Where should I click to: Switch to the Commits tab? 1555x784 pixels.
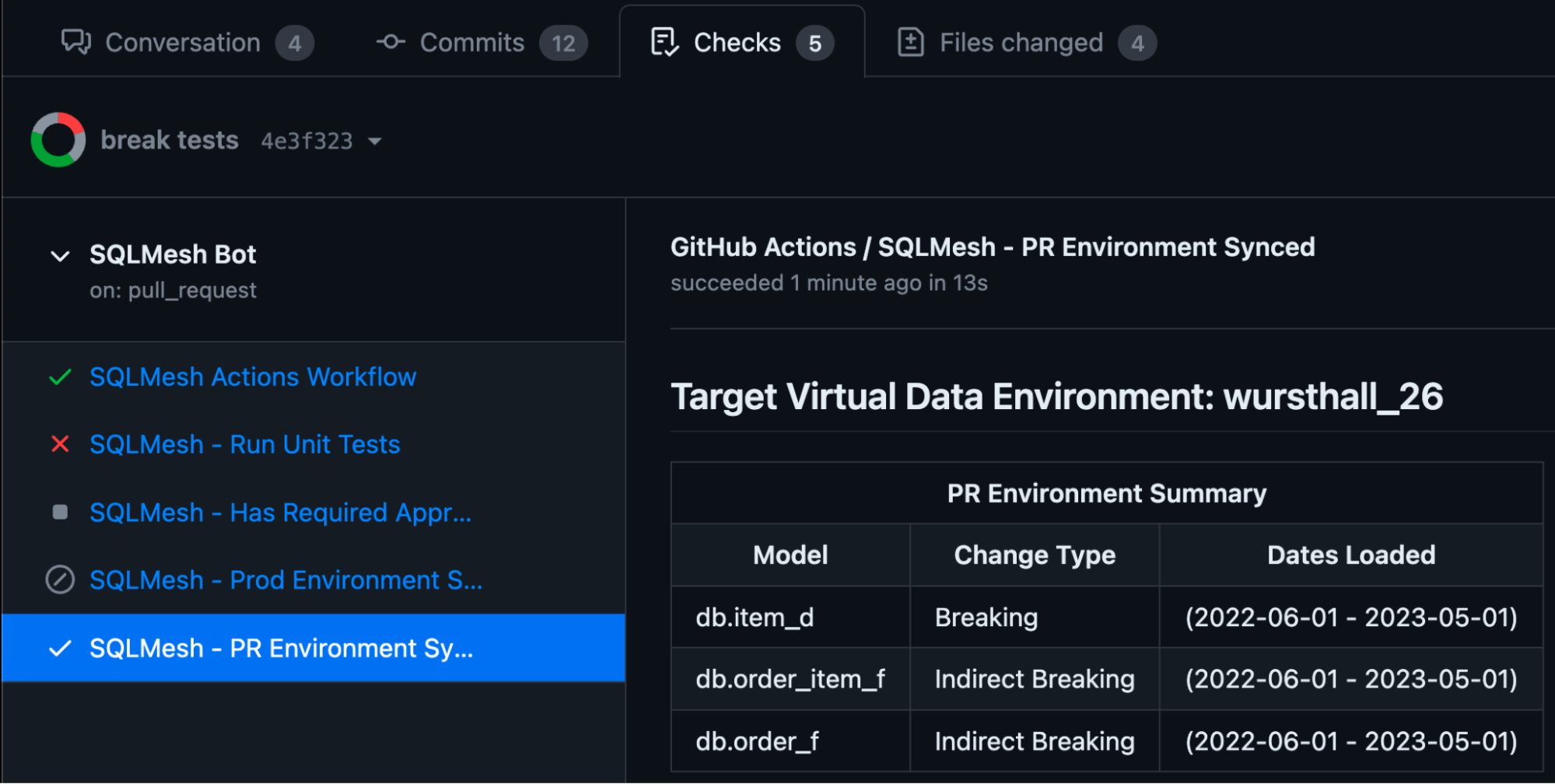(482, 43)
